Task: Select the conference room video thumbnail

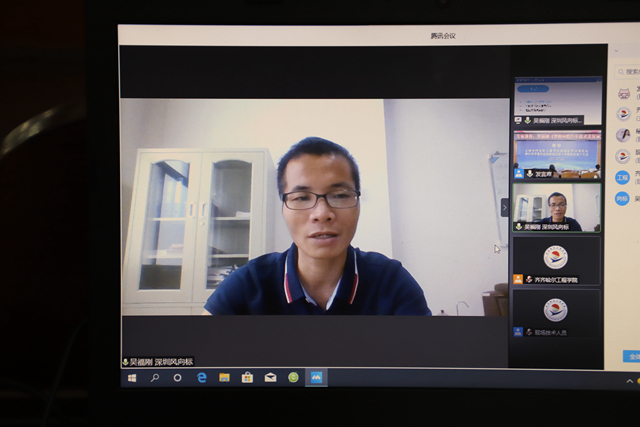Action: (x=557, y=154)
